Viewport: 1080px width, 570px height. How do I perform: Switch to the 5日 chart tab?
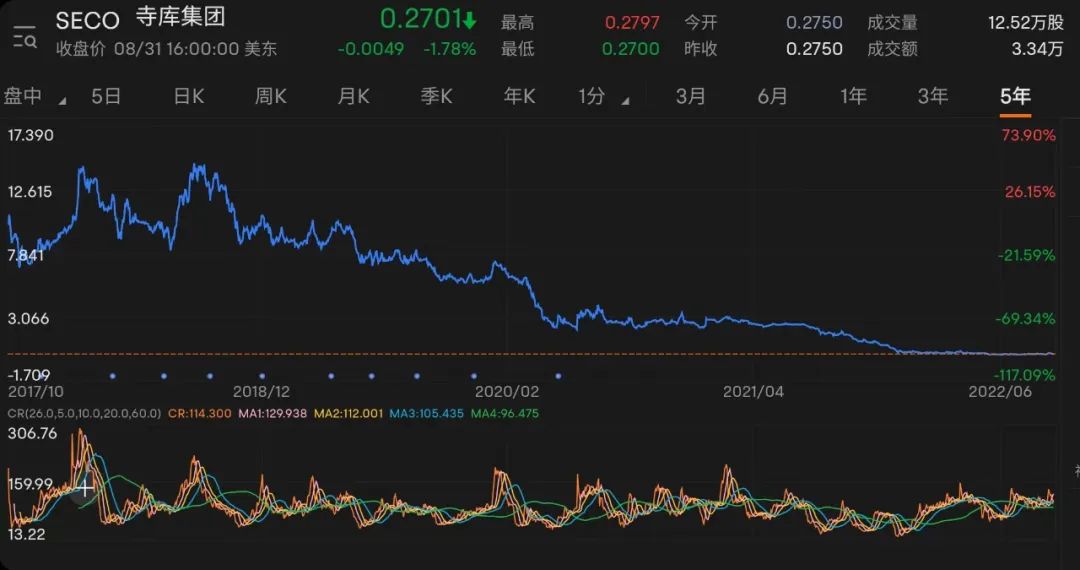tap(106, 96)
